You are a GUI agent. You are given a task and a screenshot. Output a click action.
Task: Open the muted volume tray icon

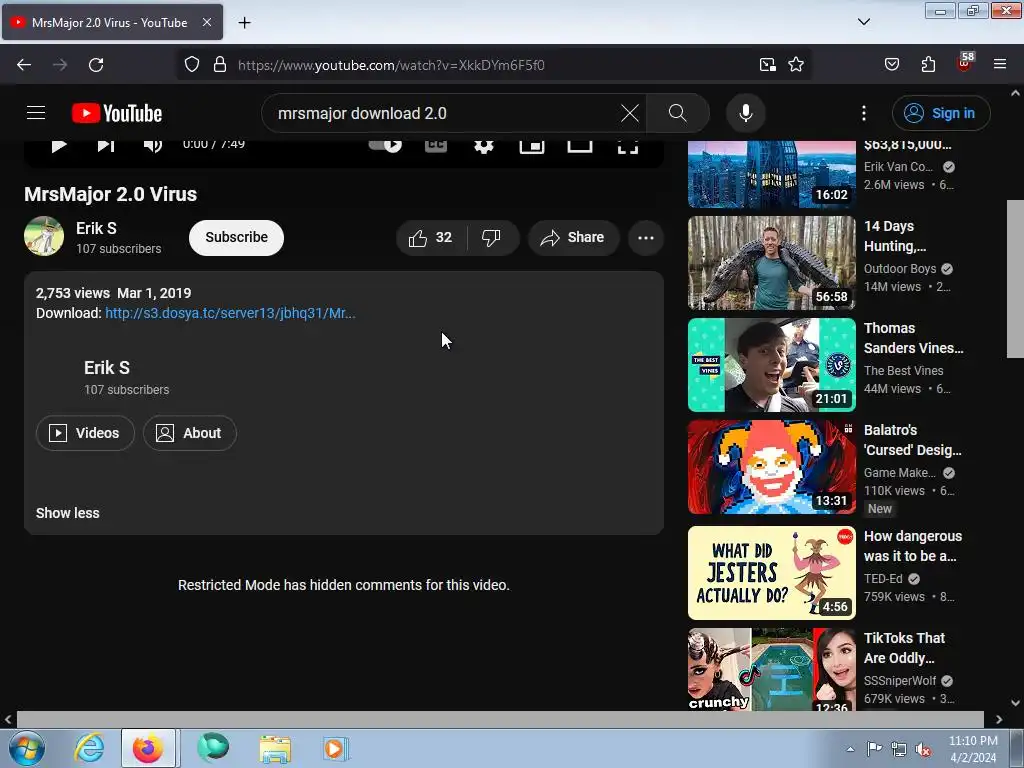pyautogui.click(x=923, y=749)
